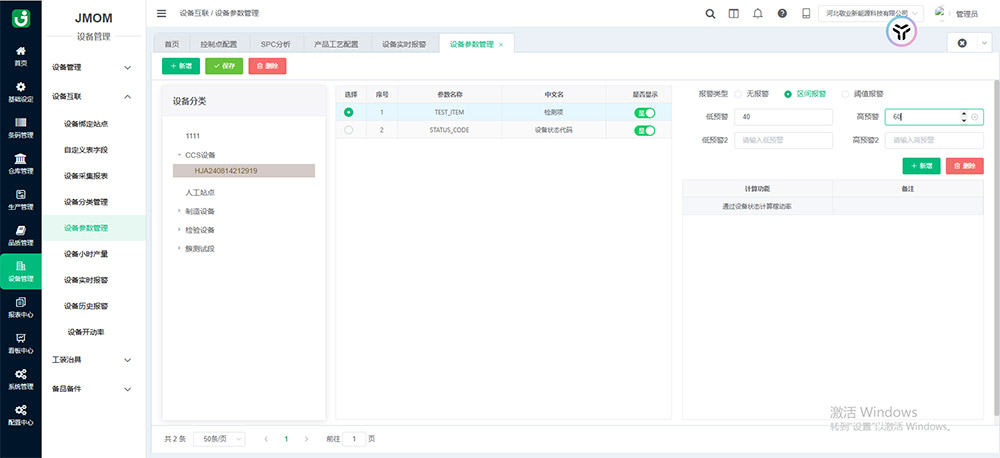Open the 50条/页 page size dropdown
Screen dimensions: 1000x458
220,438
